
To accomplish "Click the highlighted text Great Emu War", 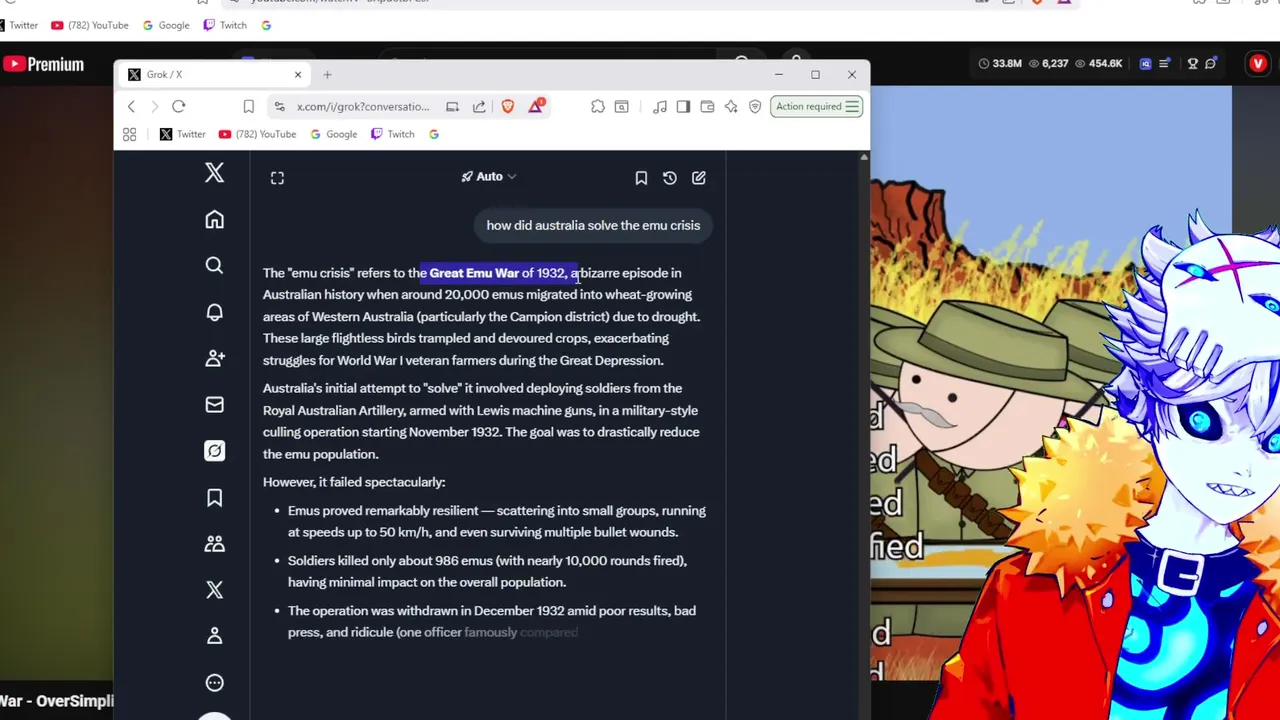I will 474,273.
